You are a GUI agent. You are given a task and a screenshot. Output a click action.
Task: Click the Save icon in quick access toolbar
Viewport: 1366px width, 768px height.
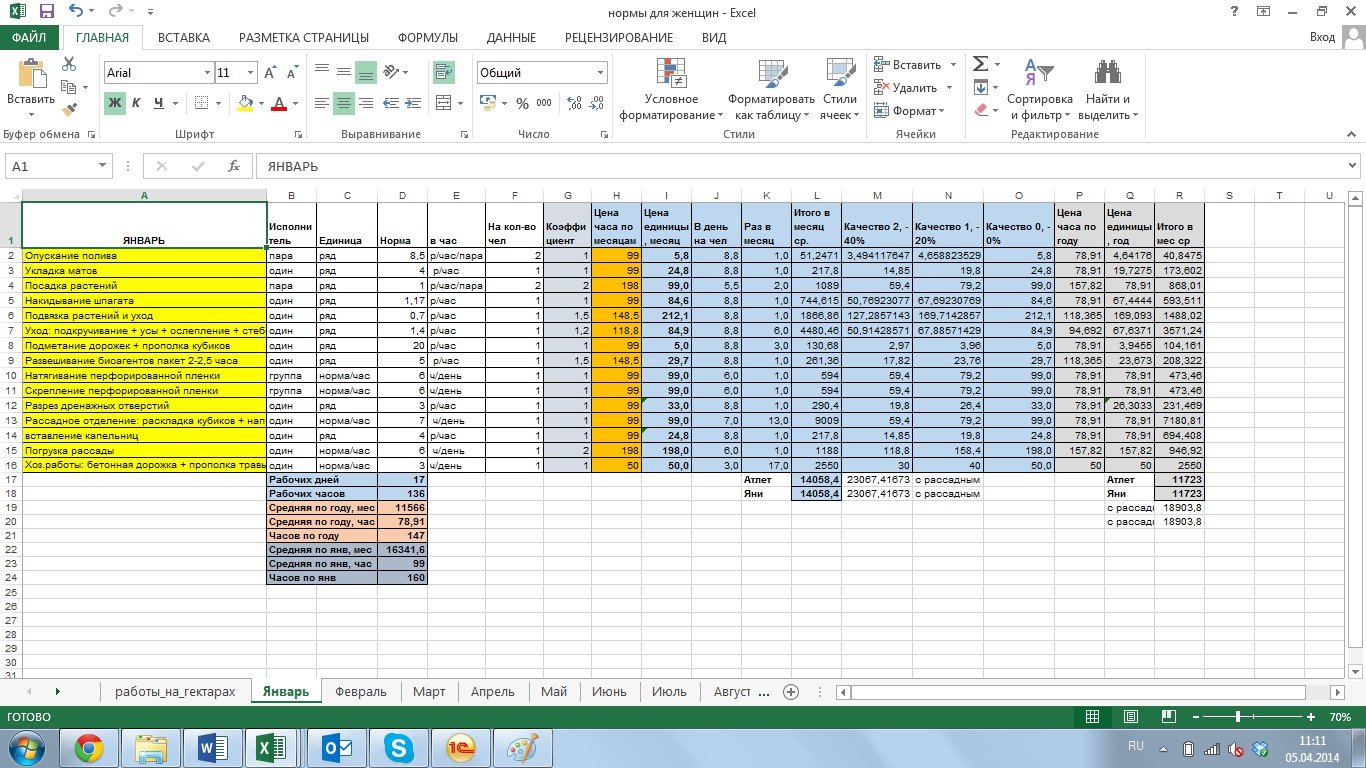click(x=47, y=12)
